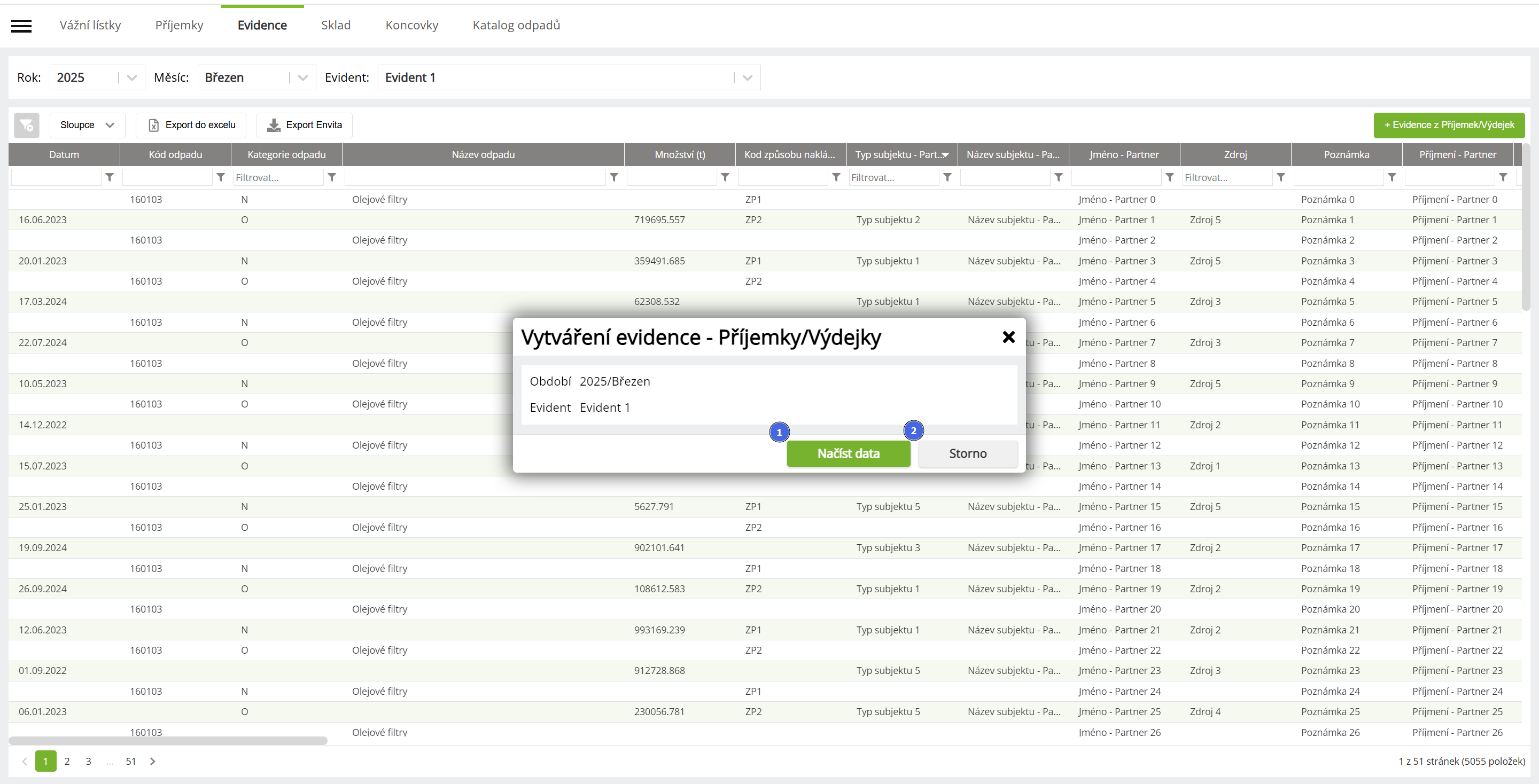Switch to the Sklad tab

pos(336,25)
